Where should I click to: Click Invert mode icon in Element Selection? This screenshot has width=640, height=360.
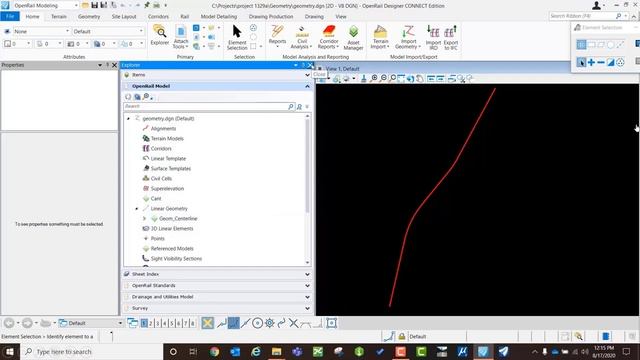(x=611, y=62)
